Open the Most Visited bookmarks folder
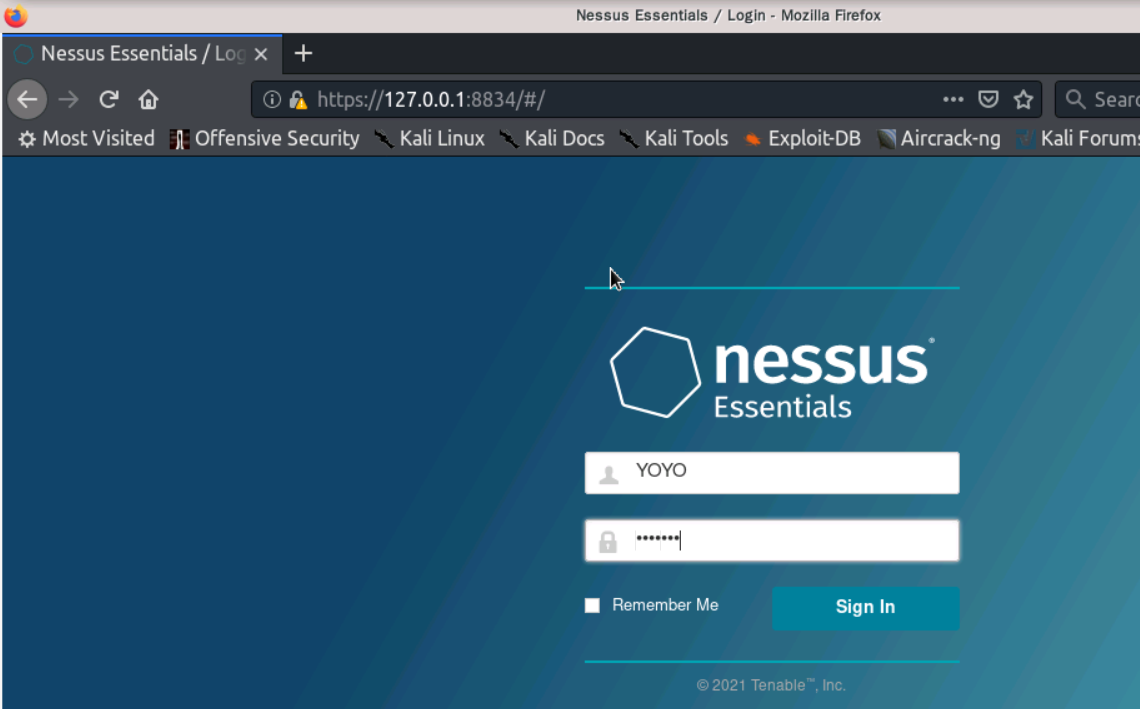 click(87, 139)
